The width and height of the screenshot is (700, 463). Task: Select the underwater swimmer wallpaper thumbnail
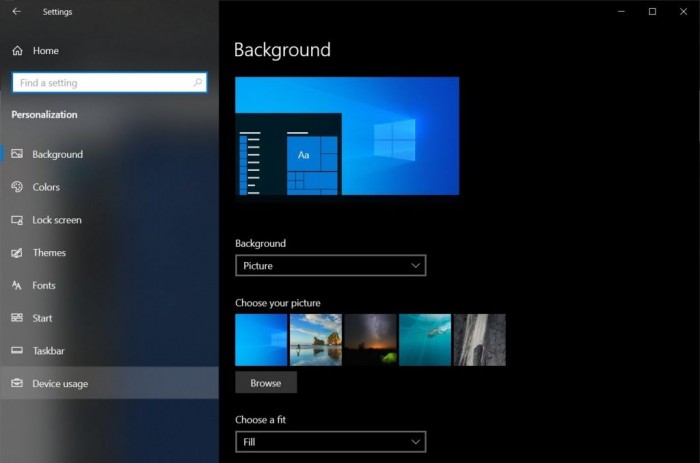click(x=425, y=340)
